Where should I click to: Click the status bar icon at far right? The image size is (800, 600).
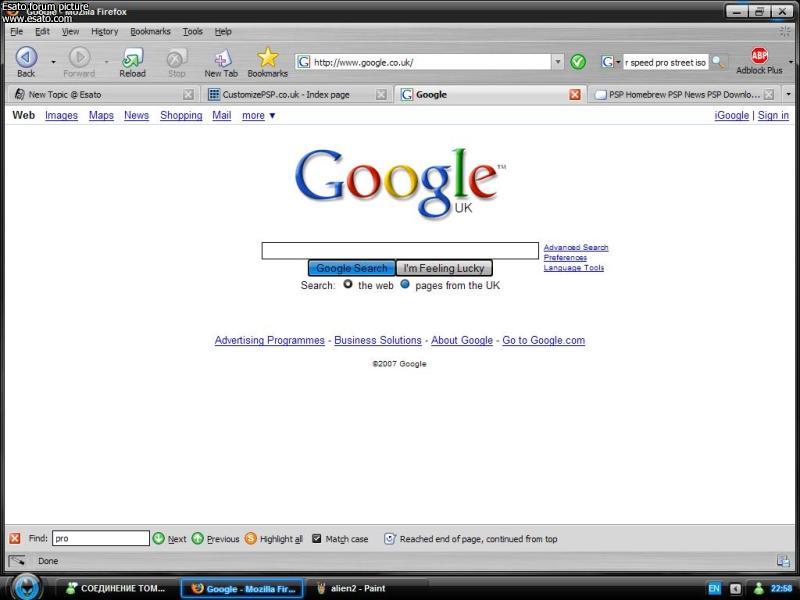point(783,561)
